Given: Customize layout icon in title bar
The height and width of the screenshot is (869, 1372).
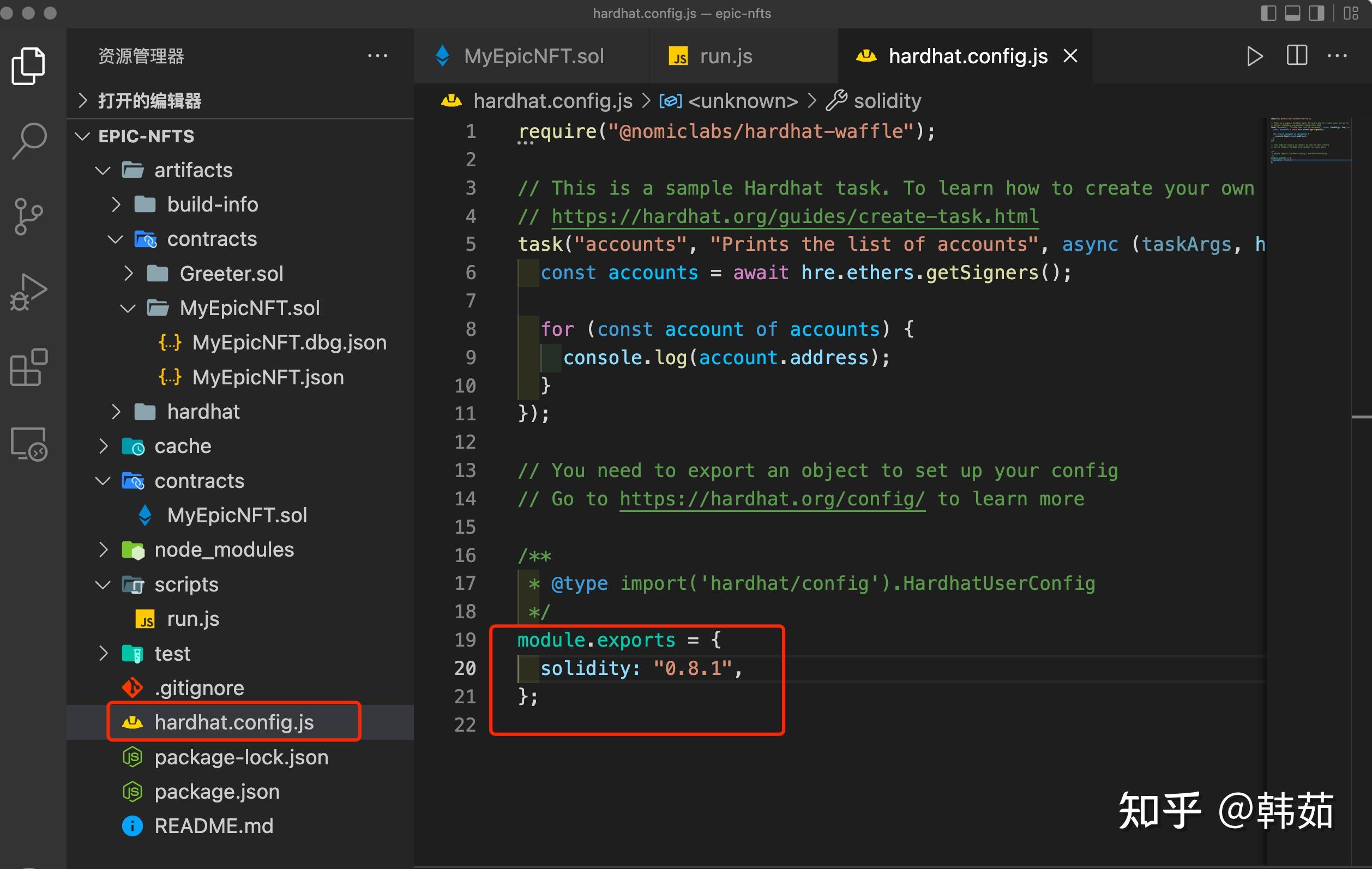Looking at the screenshot, I should [x=1351, y=13].
